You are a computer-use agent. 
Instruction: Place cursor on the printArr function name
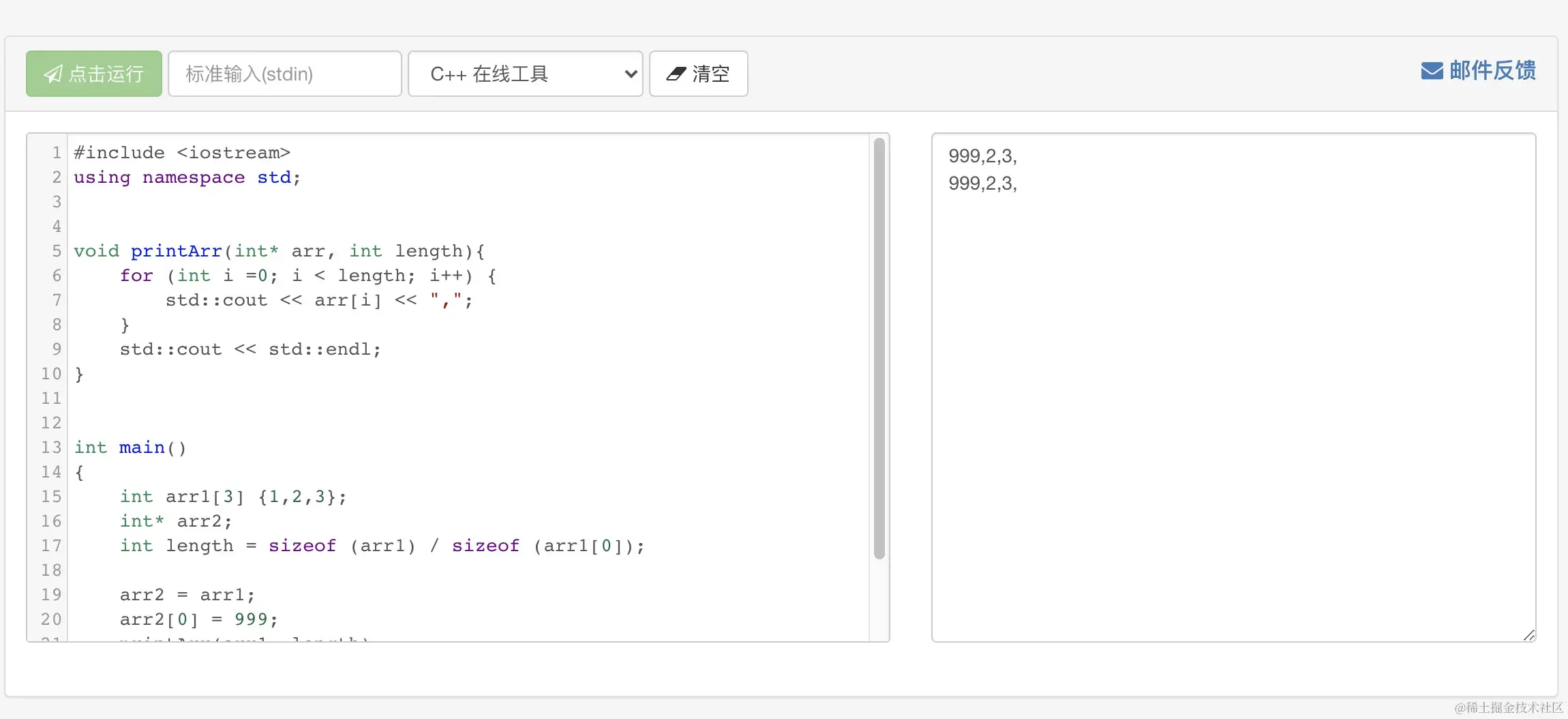(176, 251)
